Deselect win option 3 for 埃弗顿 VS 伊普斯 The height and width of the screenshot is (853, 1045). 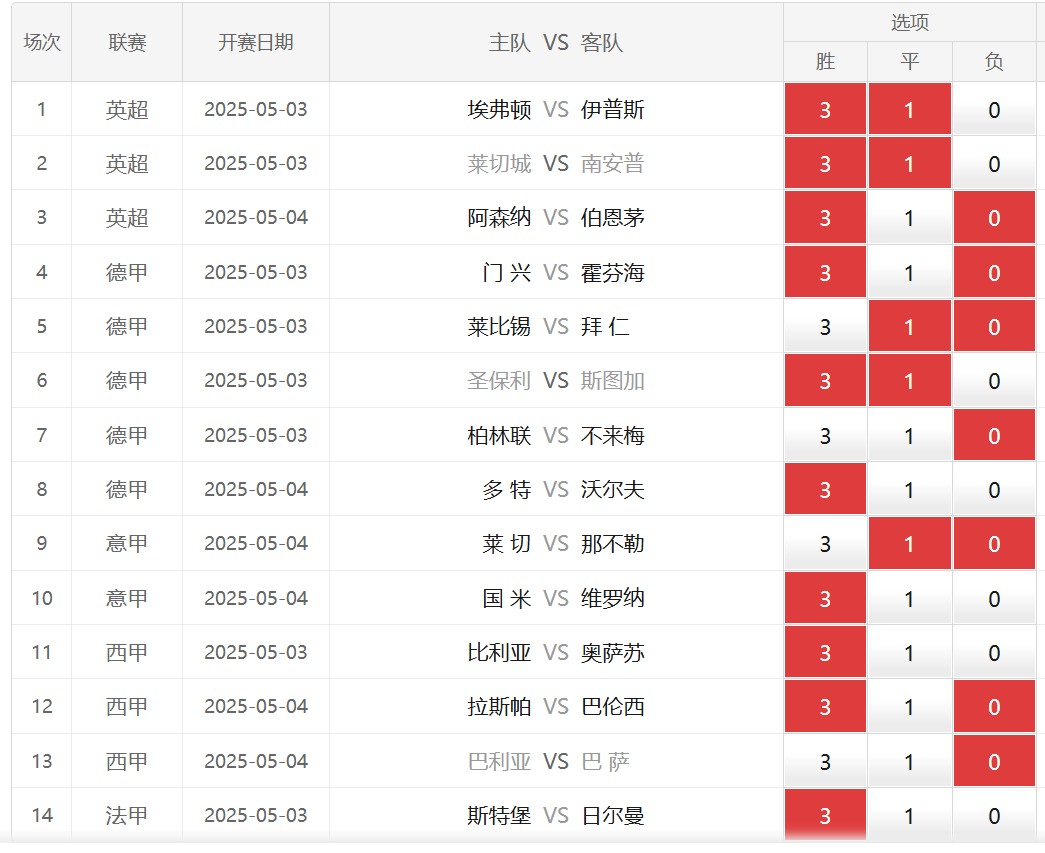pos(825,109)
